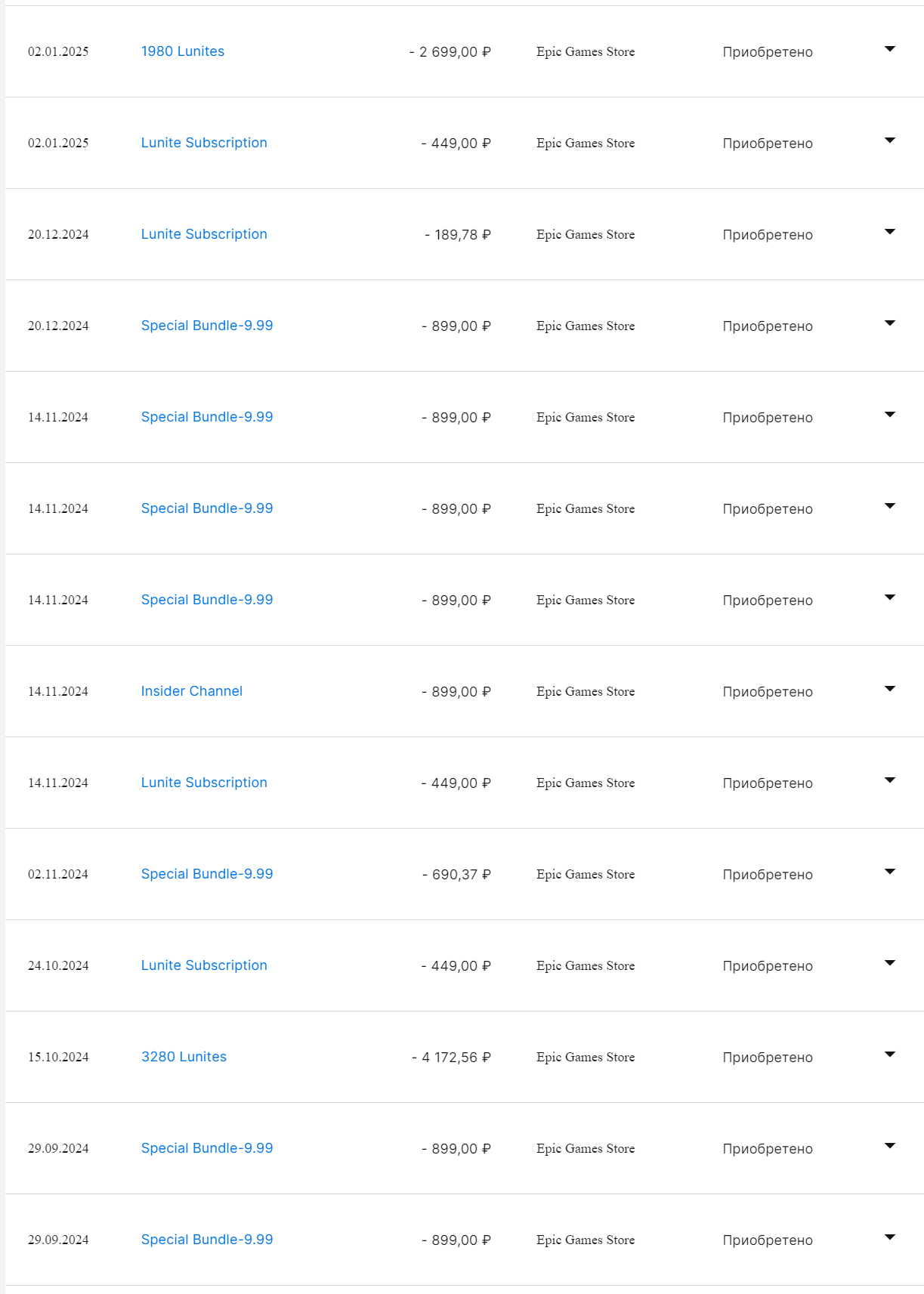Open the 02.01.2025 Lunite Subscription link

pos(204,143)
